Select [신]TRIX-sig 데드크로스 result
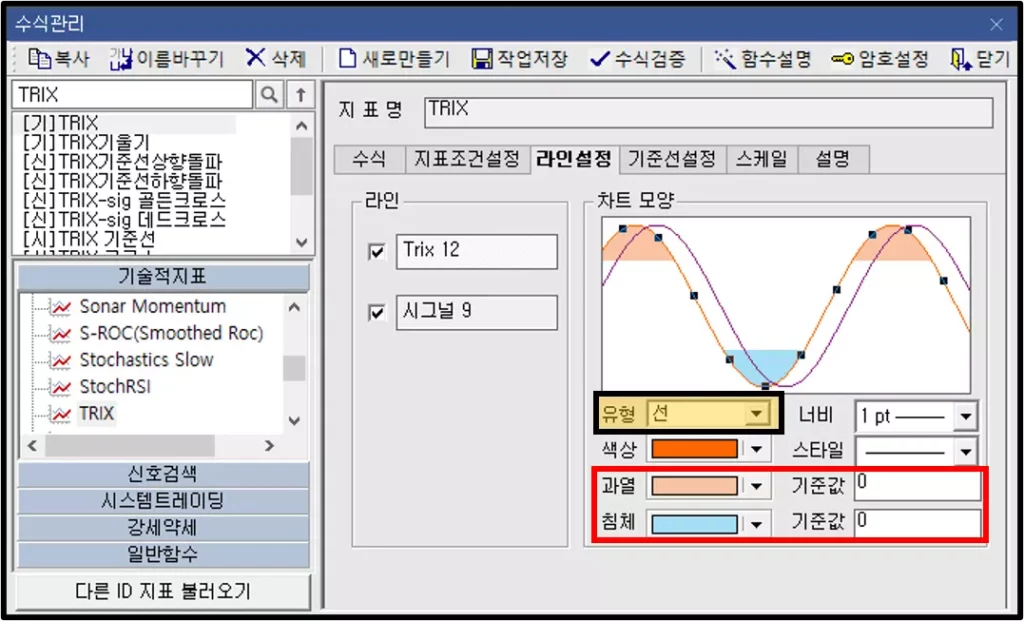This screenshot has width=1024, height=621. (x=124, y=219)
